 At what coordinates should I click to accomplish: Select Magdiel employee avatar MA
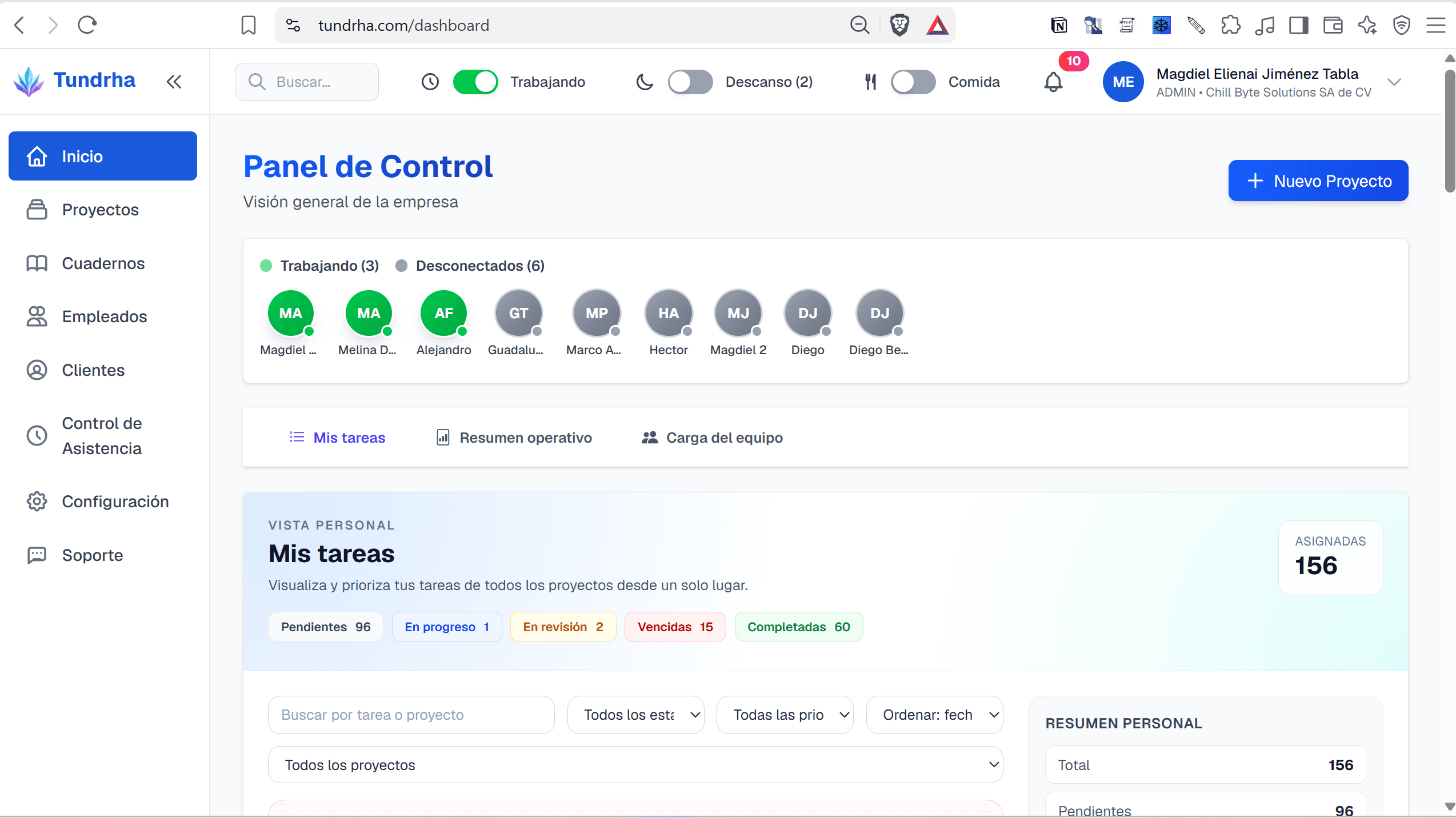290,313
